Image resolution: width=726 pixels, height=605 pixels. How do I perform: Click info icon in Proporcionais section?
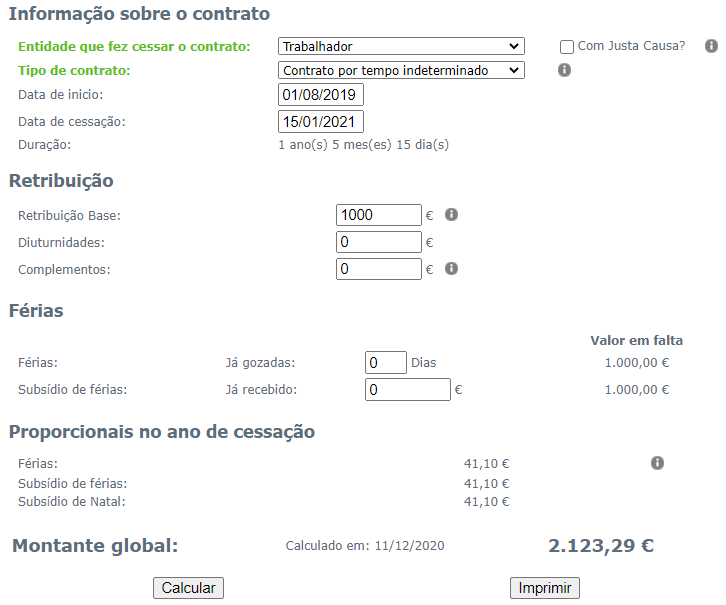[657, 463]
